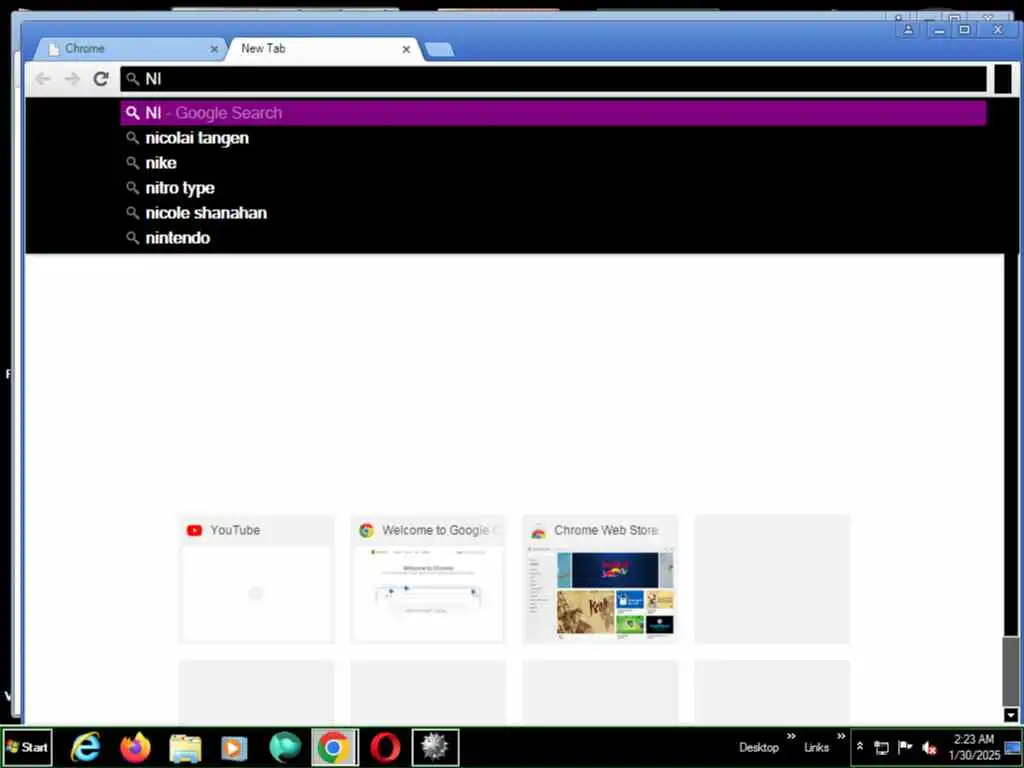The image size is (1024, 768).
Task: Open the Welcome to Google Chrome tile
Action: click(428, 579)
